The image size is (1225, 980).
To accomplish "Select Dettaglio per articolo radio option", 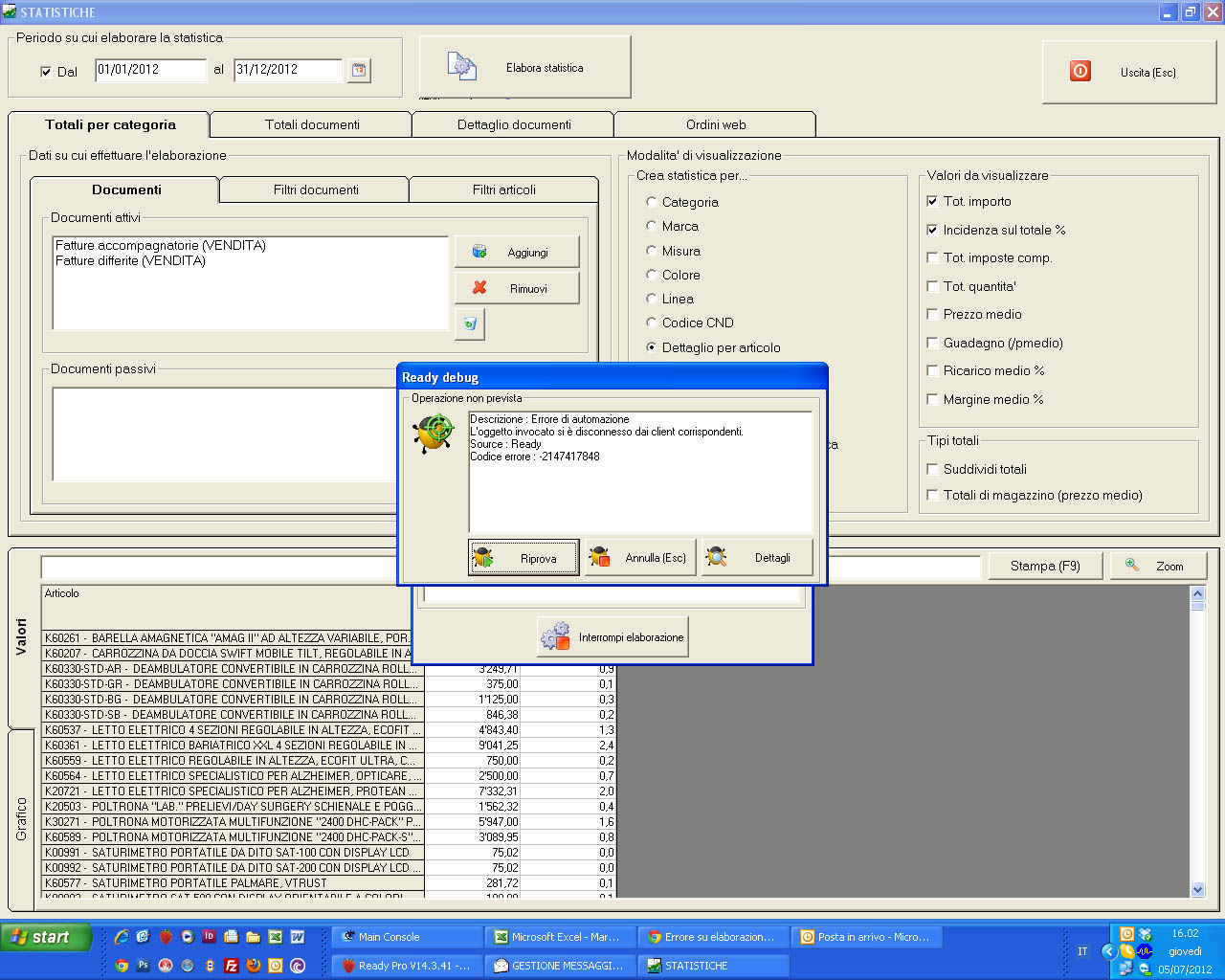I will 652,347.
